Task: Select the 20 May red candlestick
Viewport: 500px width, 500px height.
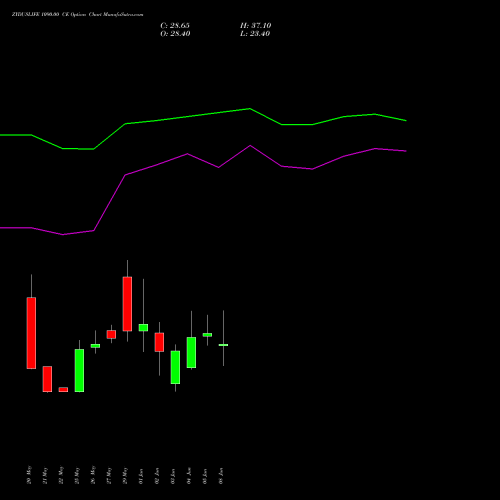Action: (x=31, y=333)
